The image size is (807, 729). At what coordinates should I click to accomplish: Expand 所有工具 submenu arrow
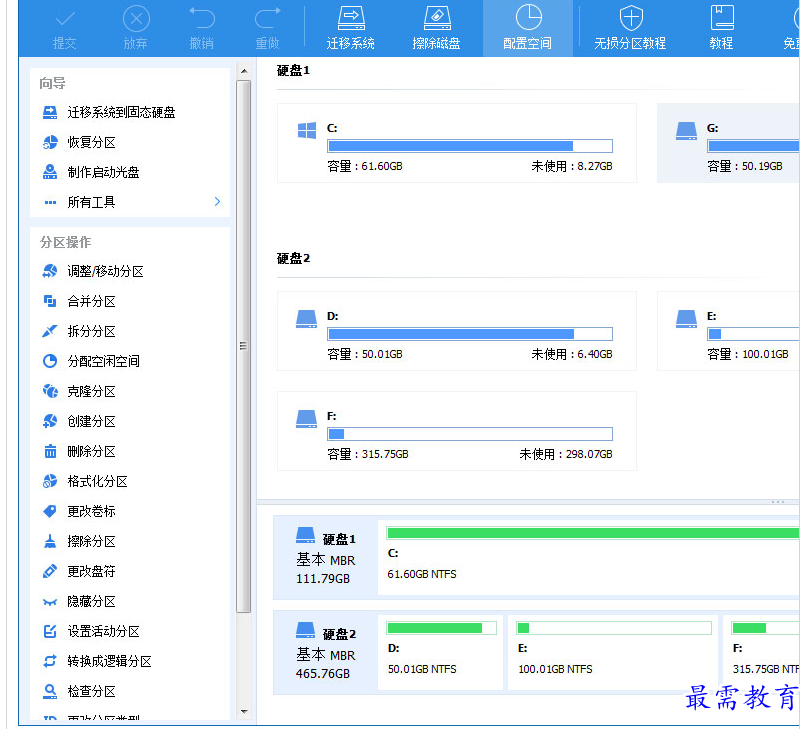click(x=217, y=201)
